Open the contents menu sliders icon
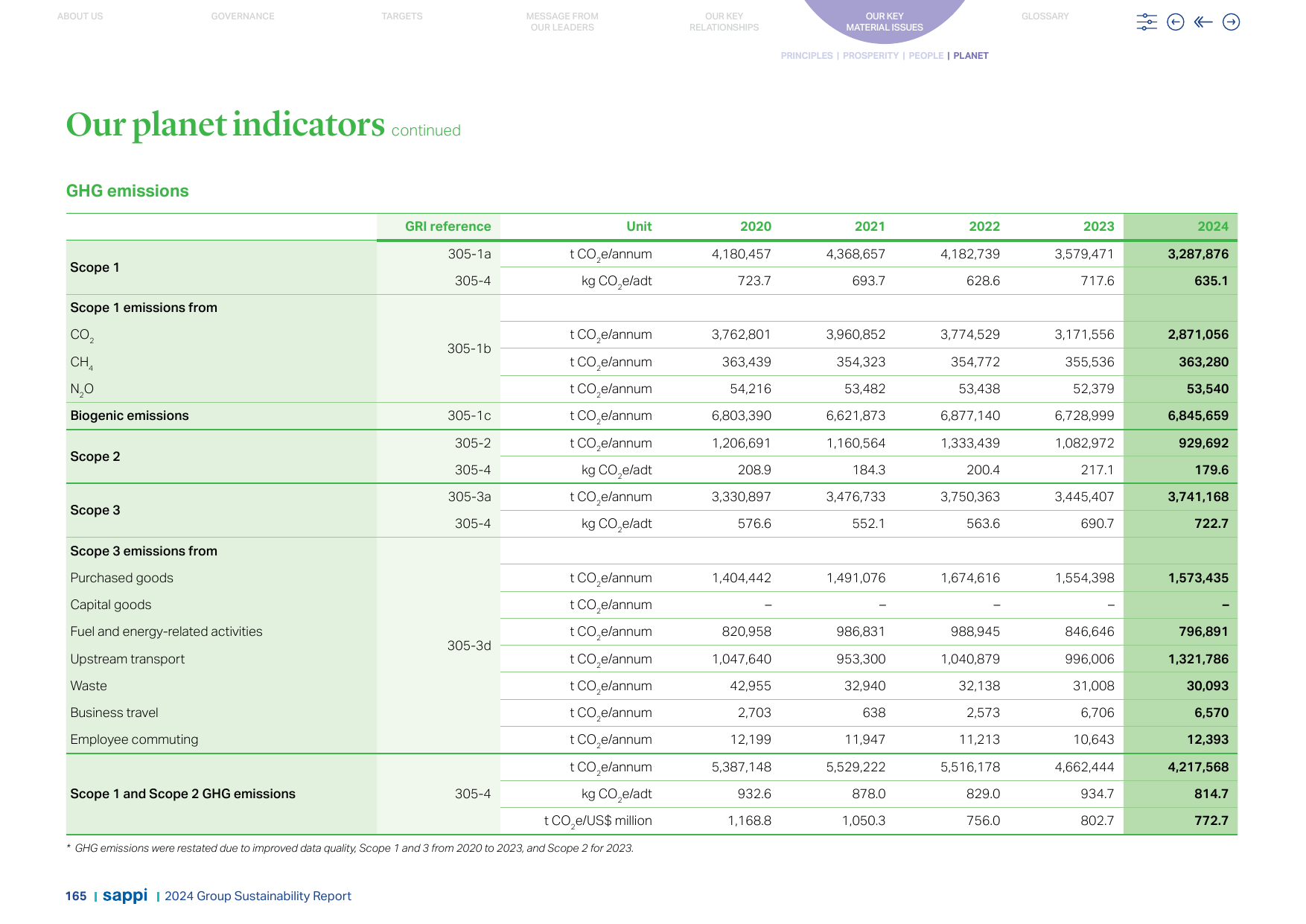1306x924 pixels. point(1147,22)
